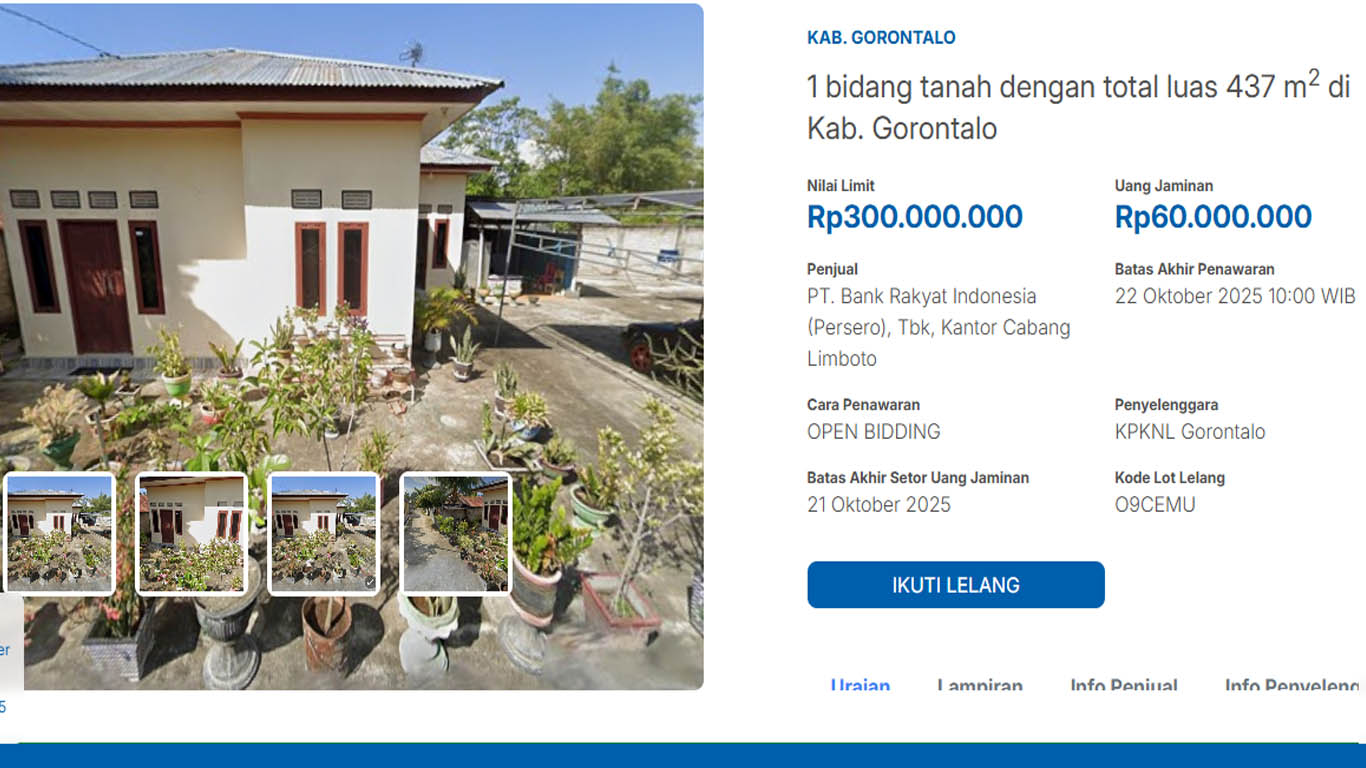Click the bid deadline 22 Oktober 2025 10:00 WIB
1366x768 pixels.
[1235, 297]
